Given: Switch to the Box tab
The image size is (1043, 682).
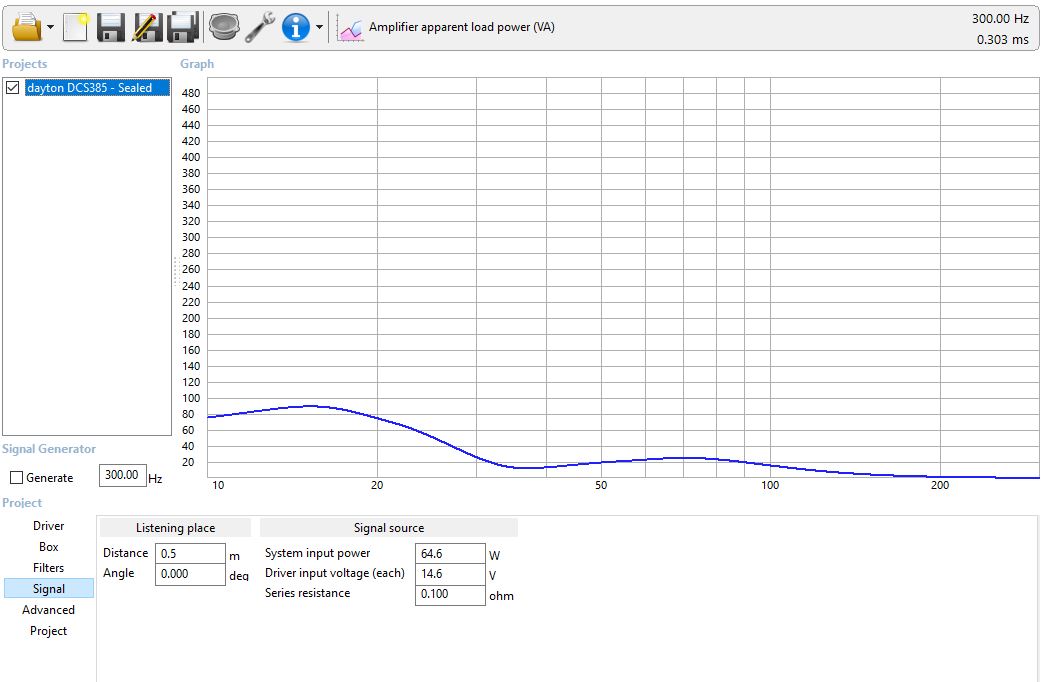Looking at the screenshot, I should pyautogui.click(x=49, y=547).
